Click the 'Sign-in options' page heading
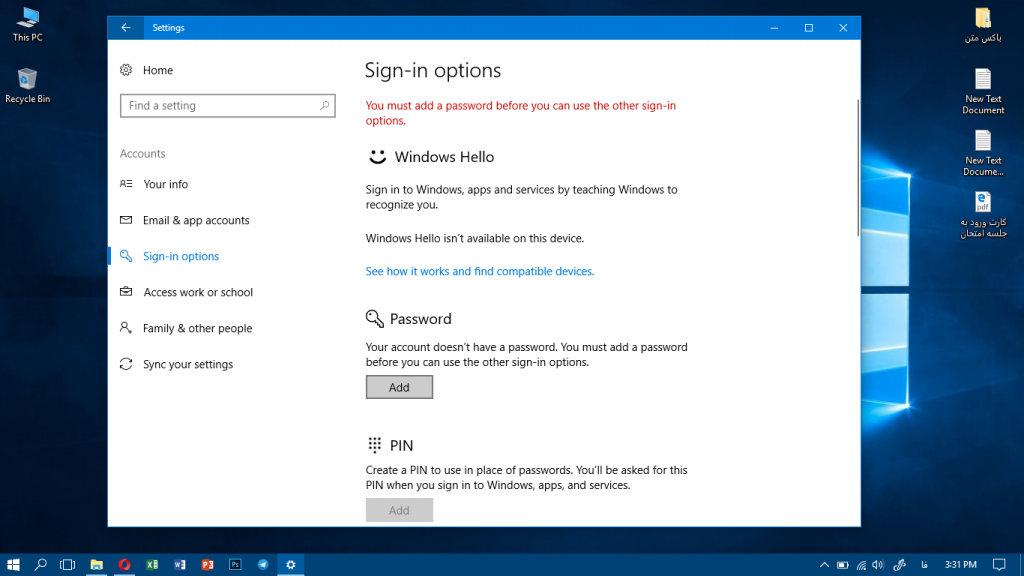Viewport: 1024px width, 576px height. coord(432,70)
